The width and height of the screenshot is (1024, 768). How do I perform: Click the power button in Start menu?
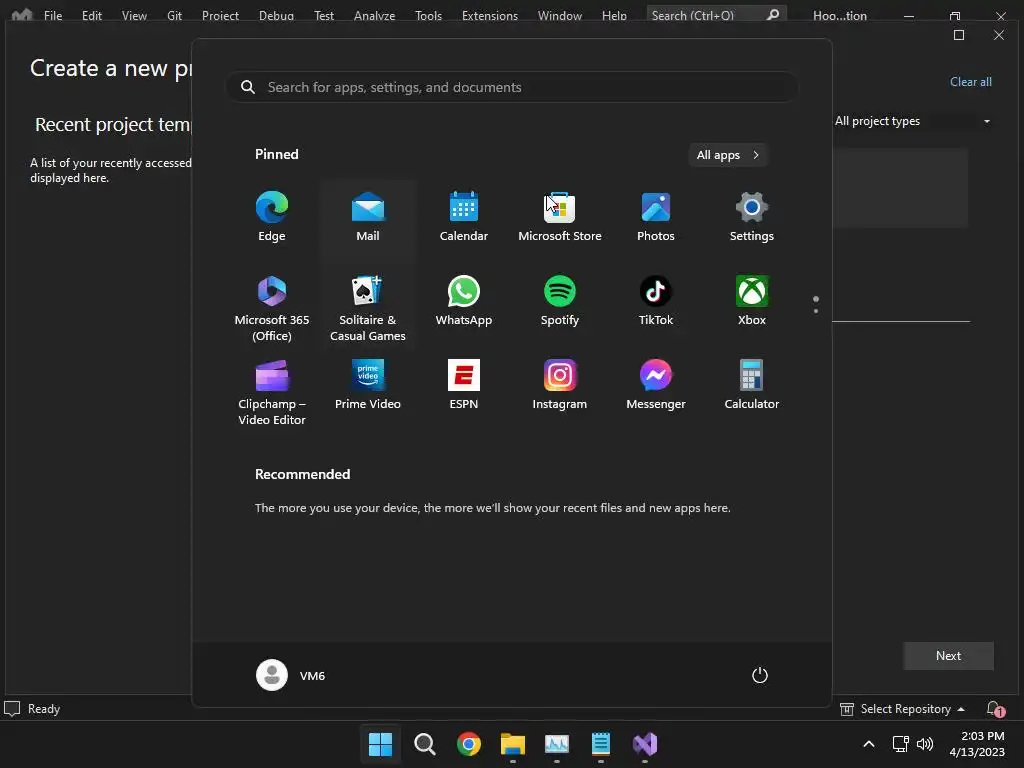click(760, 675)
